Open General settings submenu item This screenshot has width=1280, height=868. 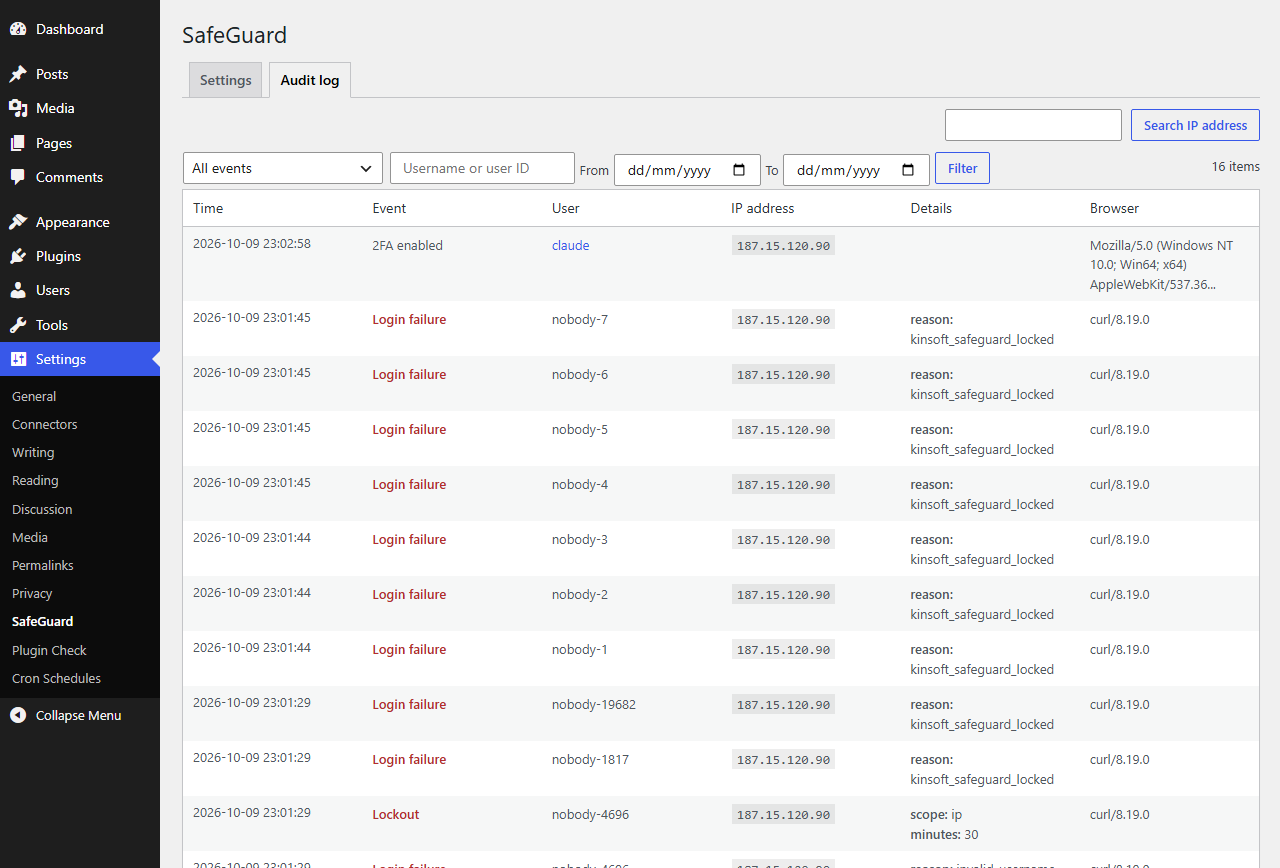[x=34, y=396]
